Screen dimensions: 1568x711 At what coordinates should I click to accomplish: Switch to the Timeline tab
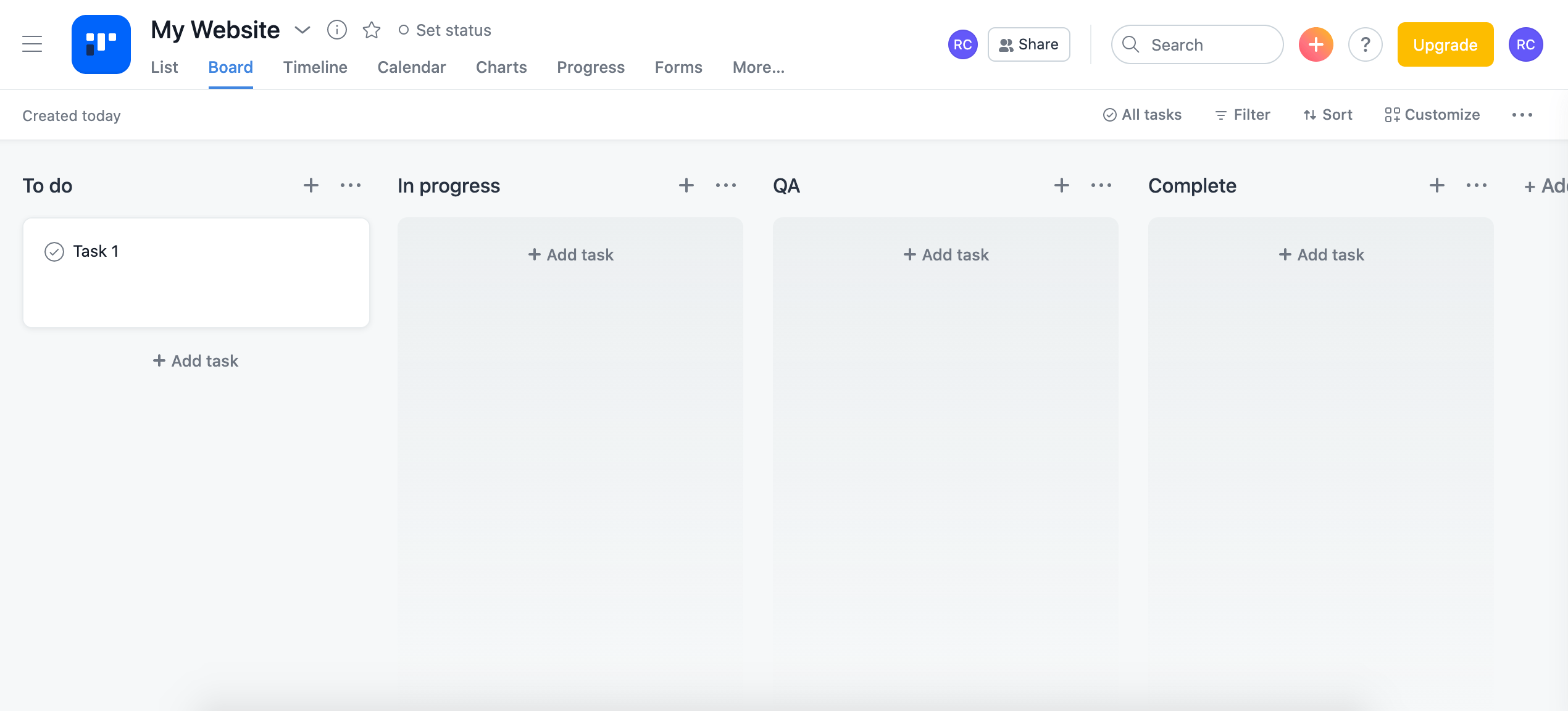point(315,67)
